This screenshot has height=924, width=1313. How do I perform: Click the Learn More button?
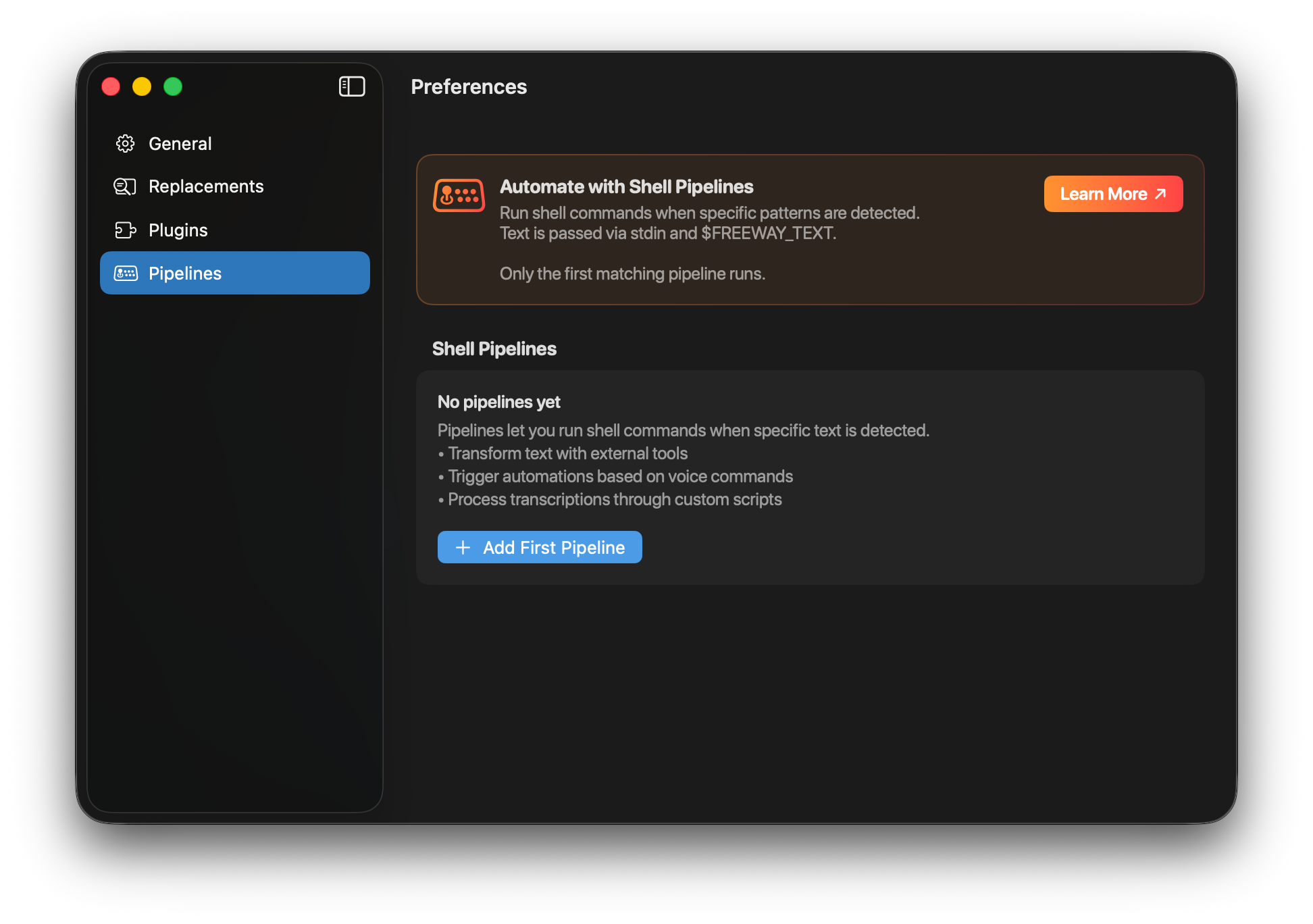[1113, 194]
